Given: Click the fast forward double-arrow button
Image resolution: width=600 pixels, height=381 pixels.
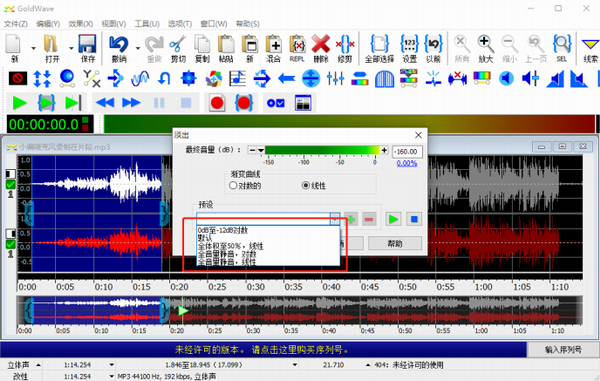Looking at the screenshot, I should pos(131,103).
